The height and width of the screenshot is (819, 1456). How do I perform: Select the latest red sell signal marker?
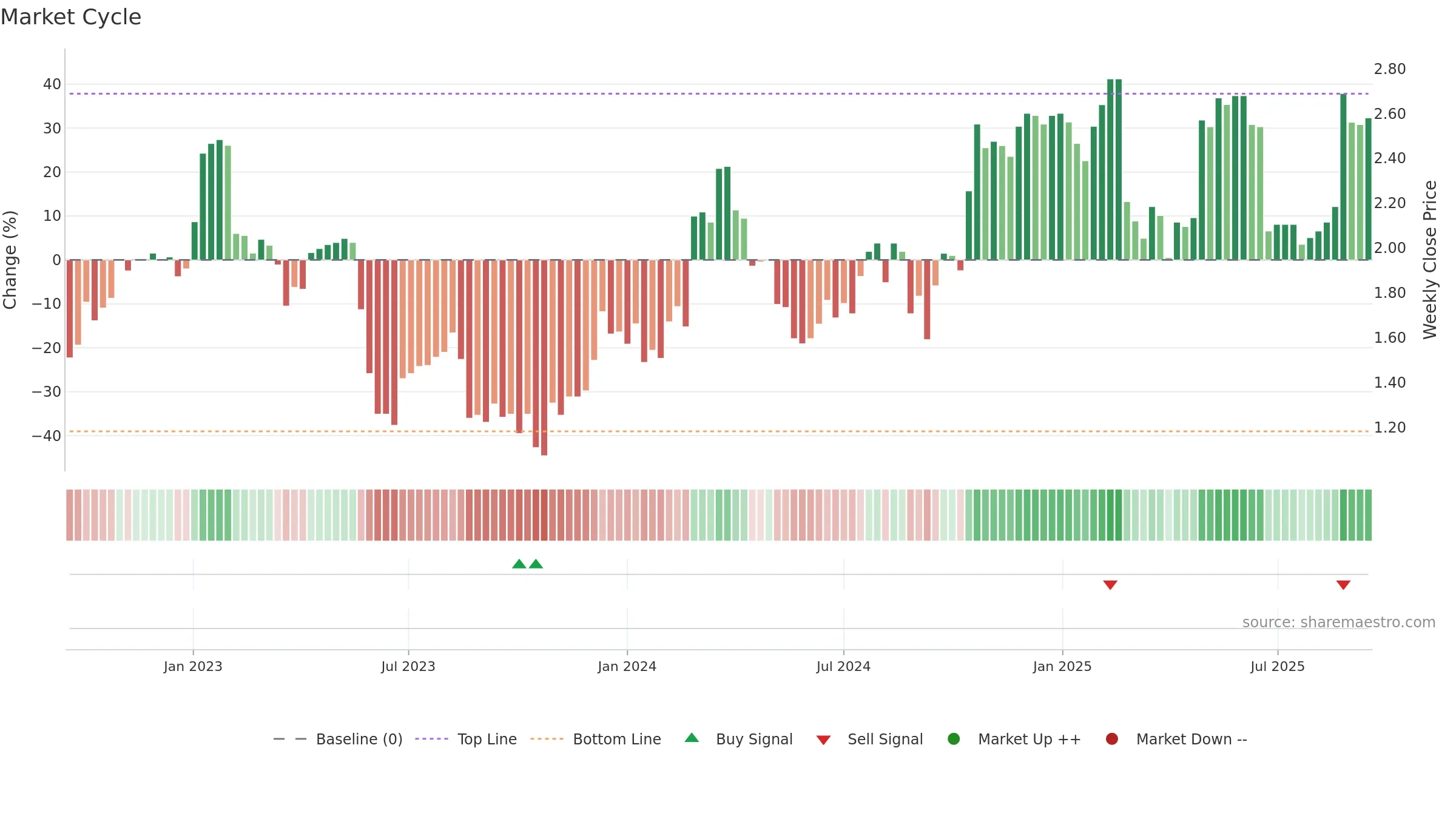pos(1343,585)
